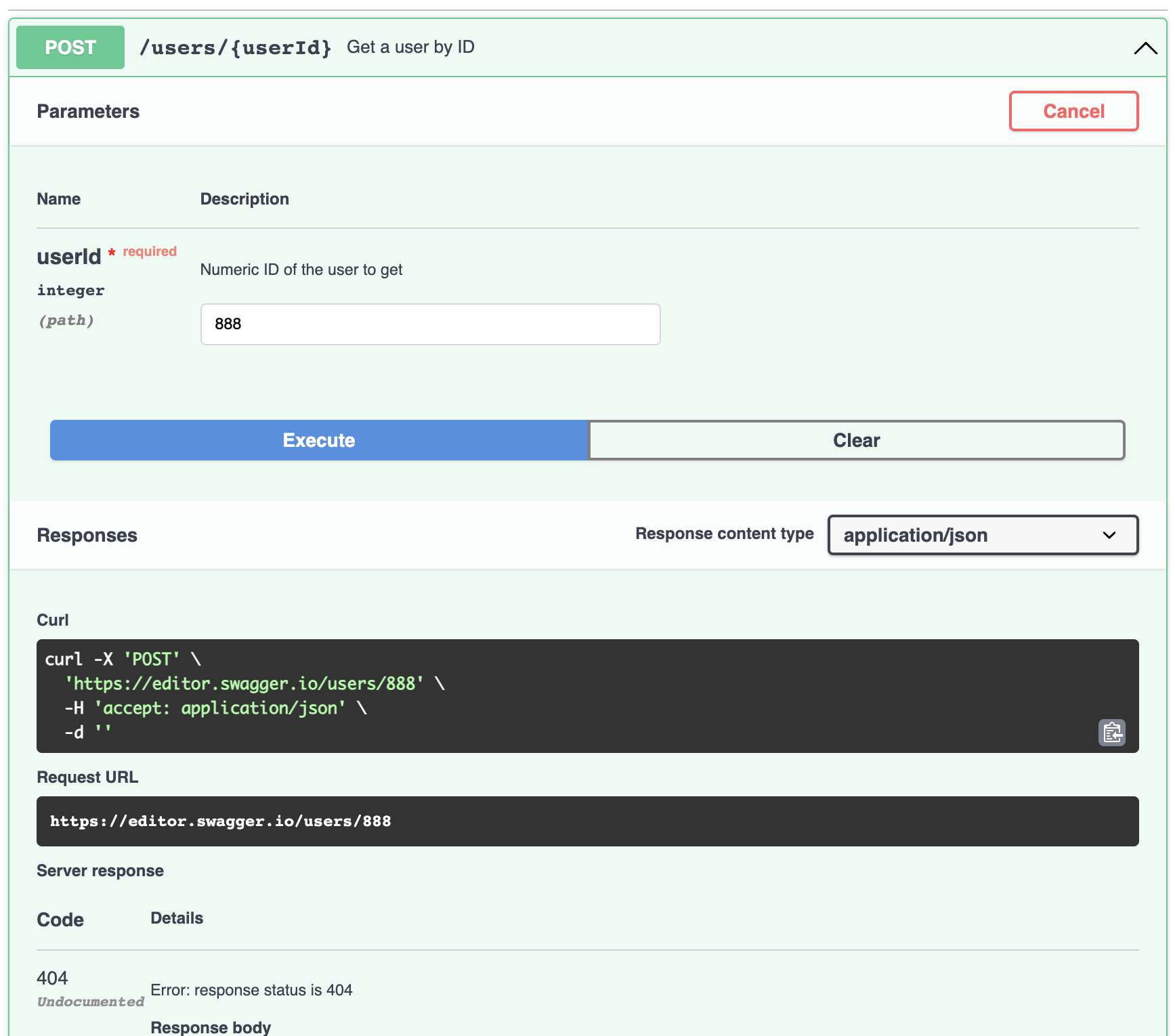Copy the curl command using the clipboard icon
Image resolution: width=1173 pixels, height=1036 pixels.
tap(1113, 732)
